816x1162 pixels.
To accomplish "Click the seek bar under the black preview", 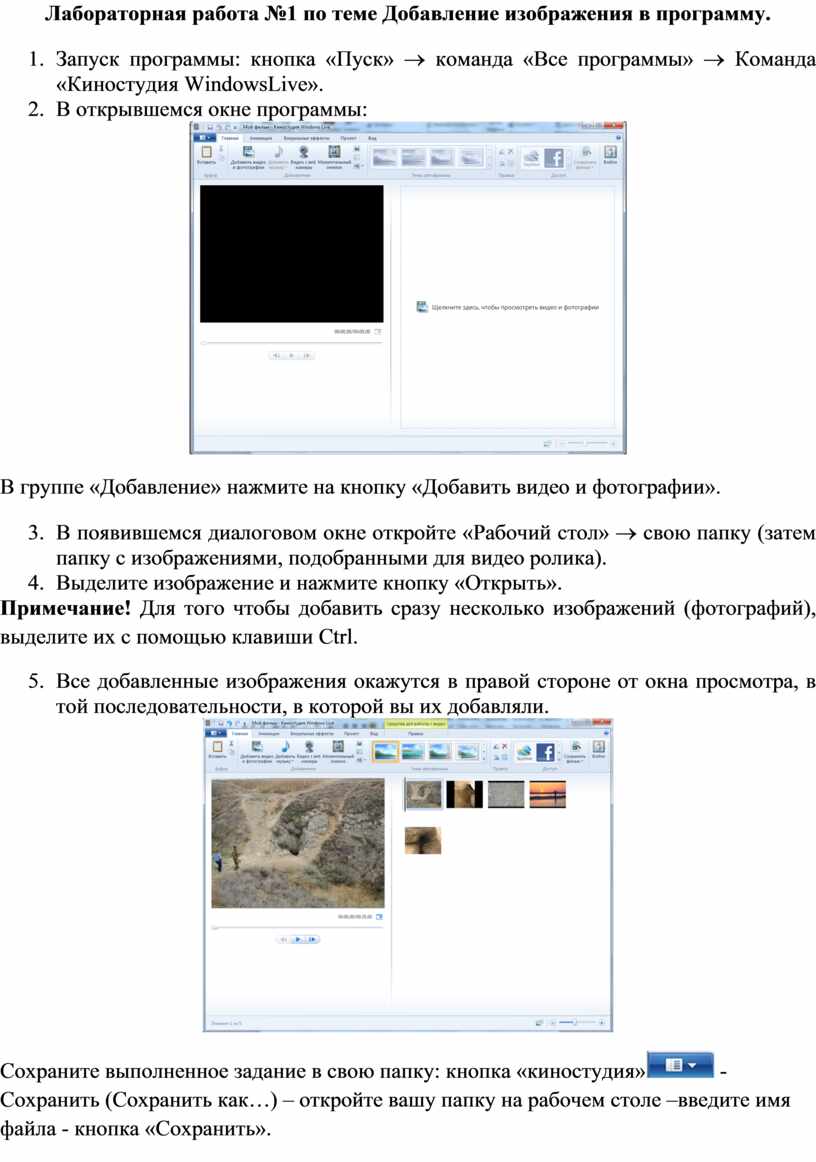I will pos(291,343).
